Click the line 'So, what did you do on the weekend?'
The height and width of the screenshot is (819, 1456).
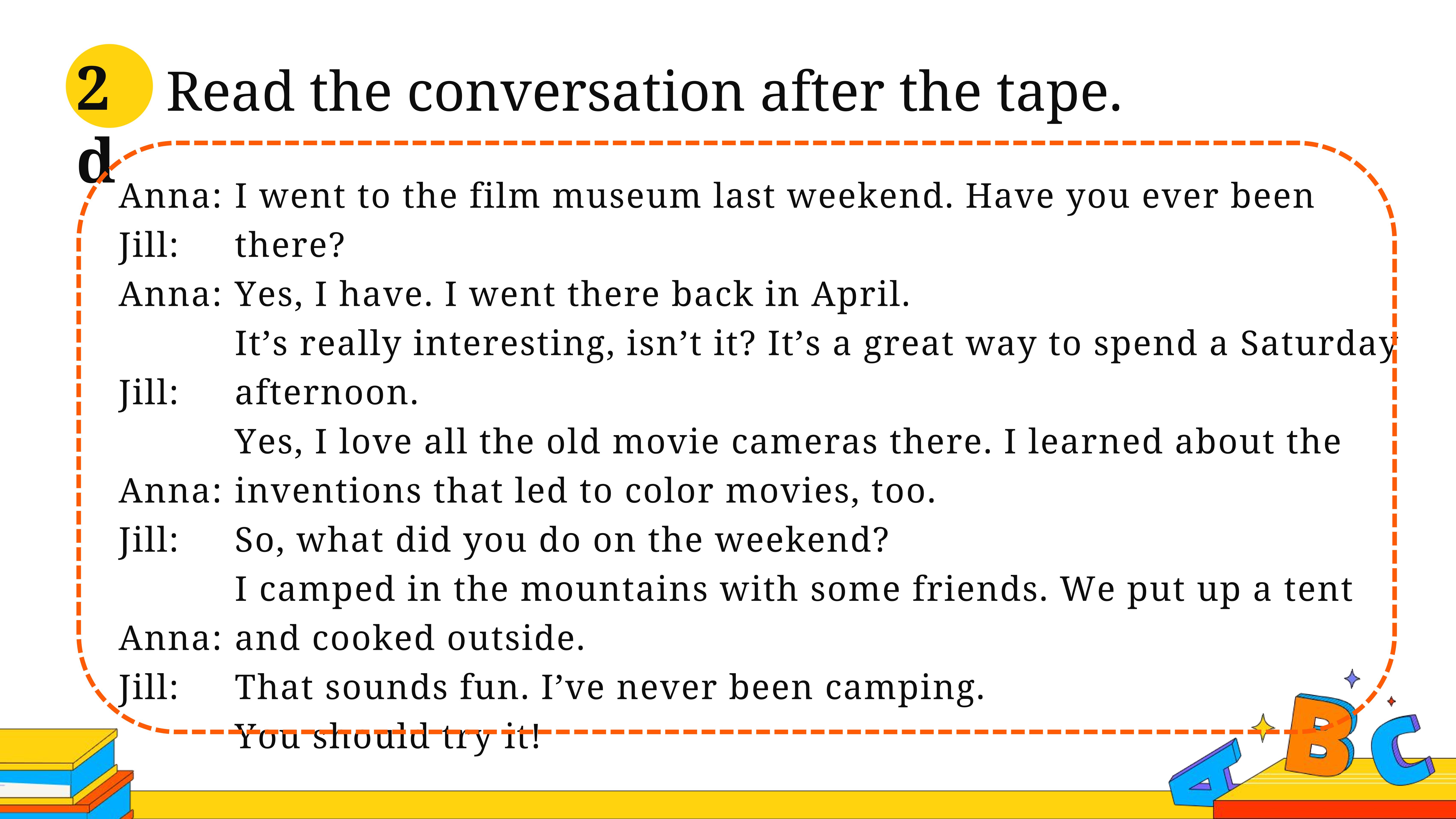(561, 541)
